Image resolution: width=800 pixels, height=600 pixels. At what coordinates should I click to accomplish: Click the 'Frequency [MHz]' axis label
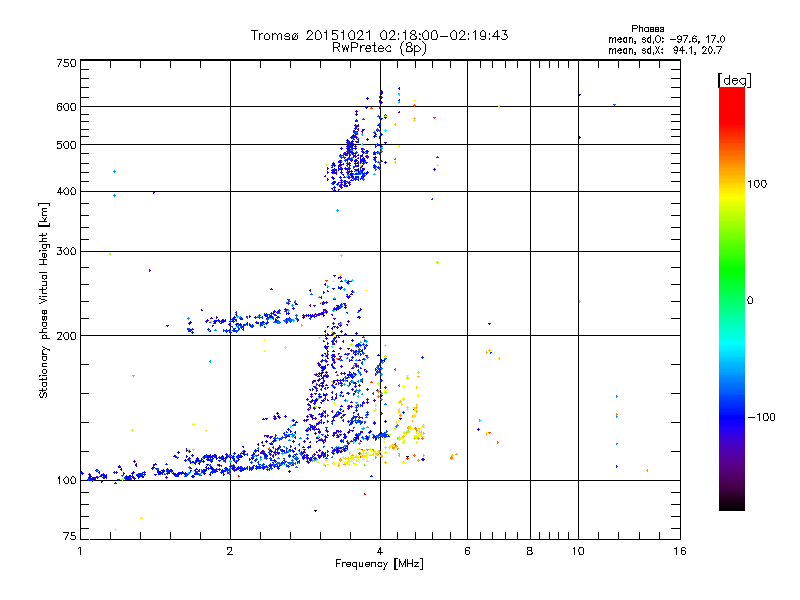pyautogui.click(x=379, y=564)
